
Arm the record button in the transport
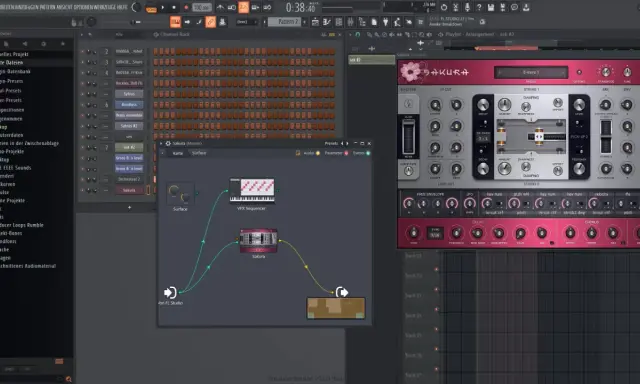(186, 7)
